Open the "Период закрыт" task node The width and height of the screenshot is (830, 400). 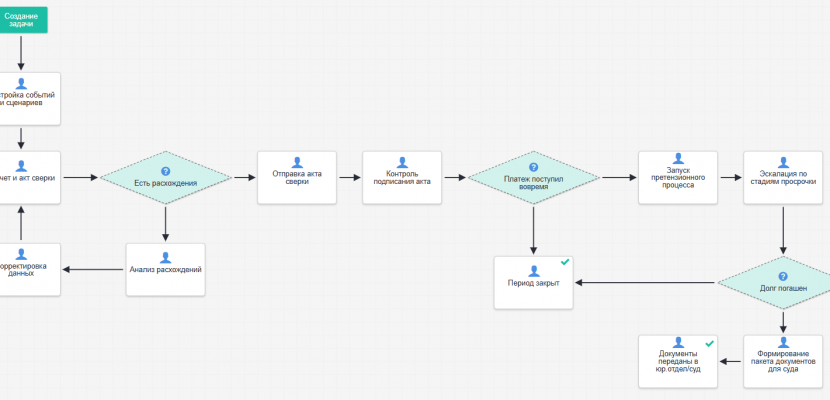coord(534,282)
